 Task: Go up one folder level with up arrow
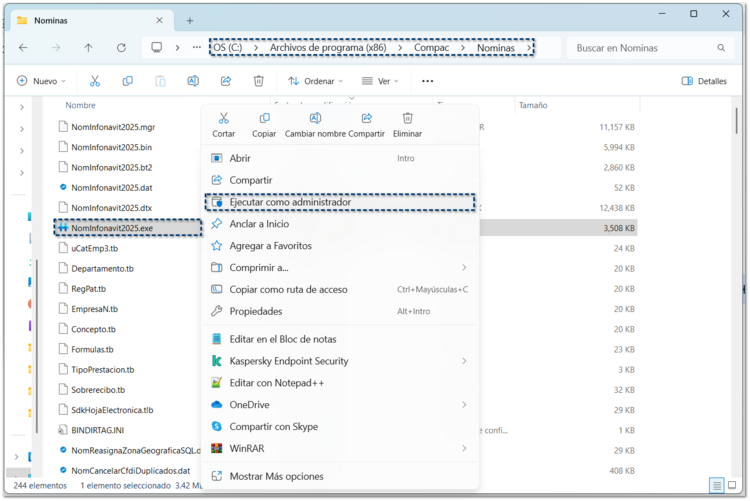tap(88, 47)
